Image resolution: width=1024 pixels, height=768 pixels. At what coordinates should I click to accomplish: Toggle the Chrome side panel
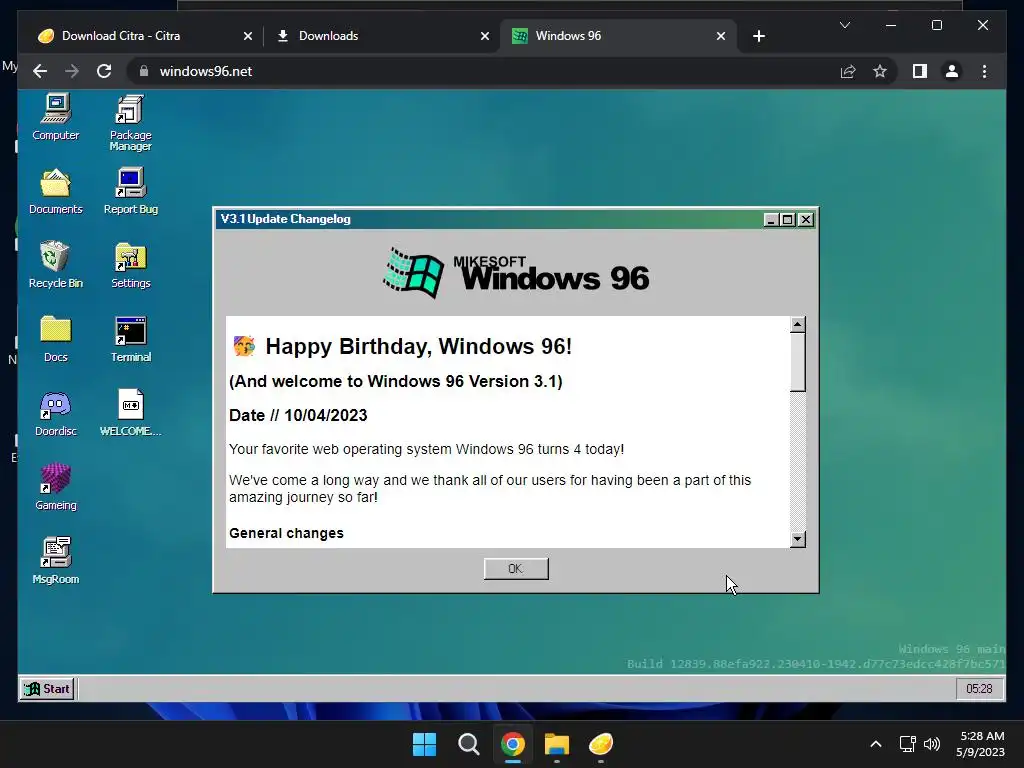(x=920, y=71)
